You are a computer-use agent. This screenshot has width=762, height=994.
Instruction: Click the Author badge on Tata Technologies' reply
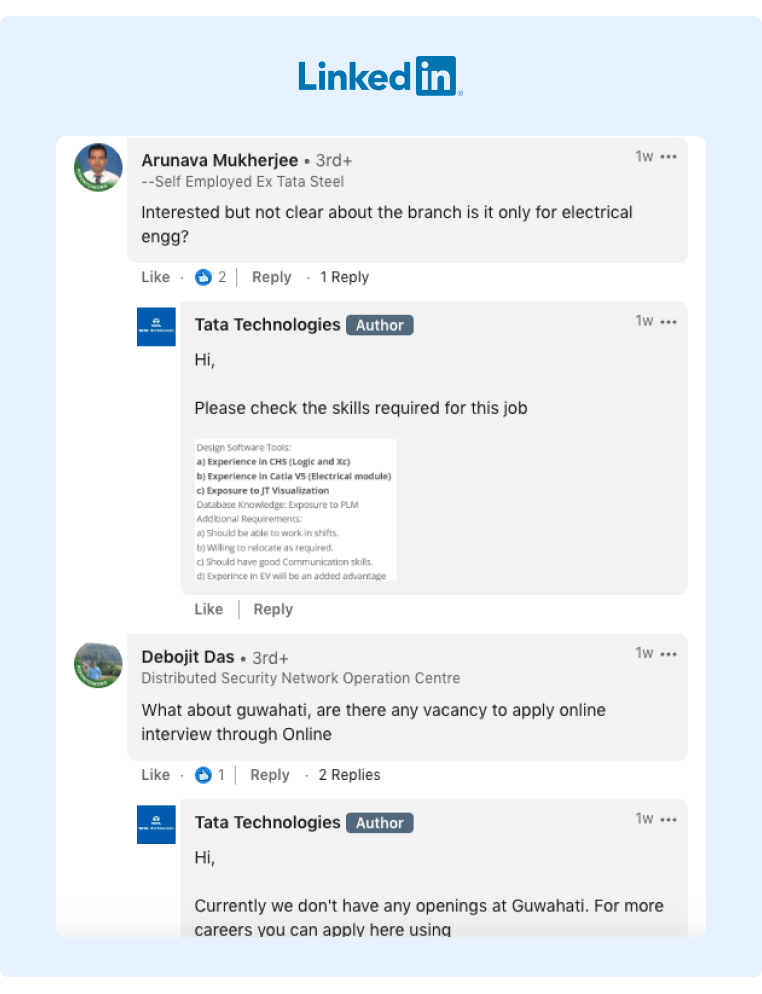click(380, 325)
